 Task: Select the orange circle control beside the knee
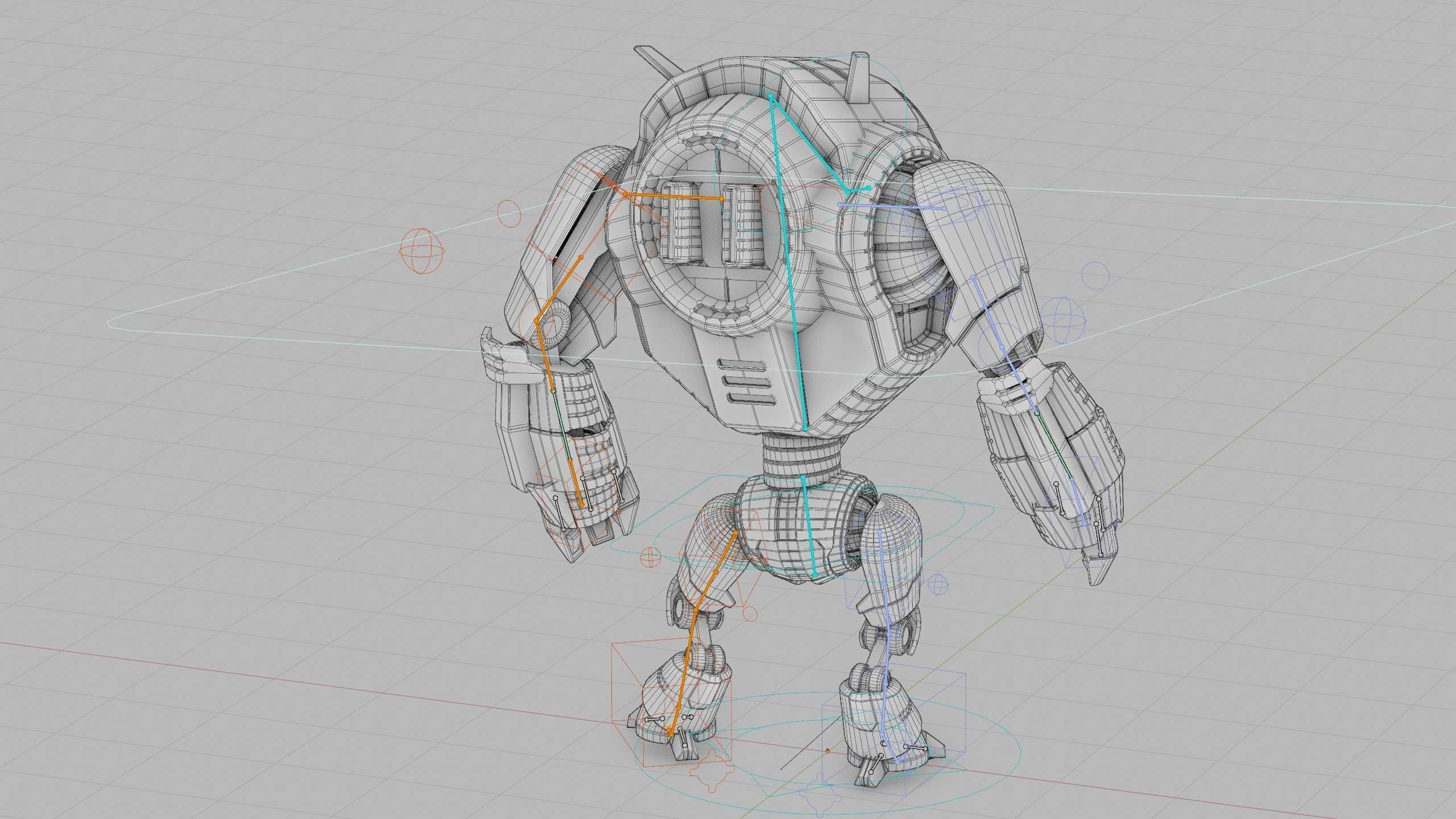coord(750,614)
